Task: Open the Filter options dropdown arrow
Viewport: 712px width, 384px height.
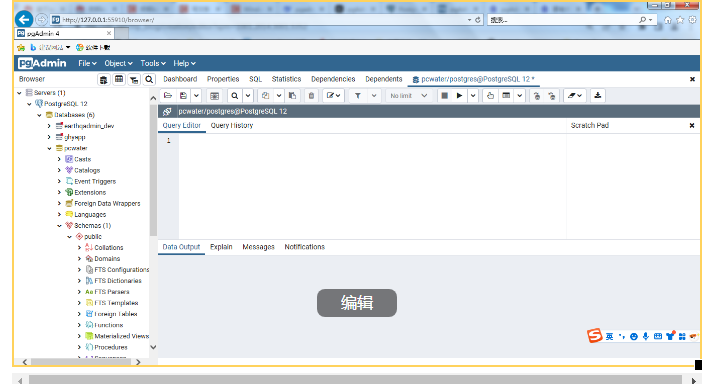Action: click(x=374, y=96)
